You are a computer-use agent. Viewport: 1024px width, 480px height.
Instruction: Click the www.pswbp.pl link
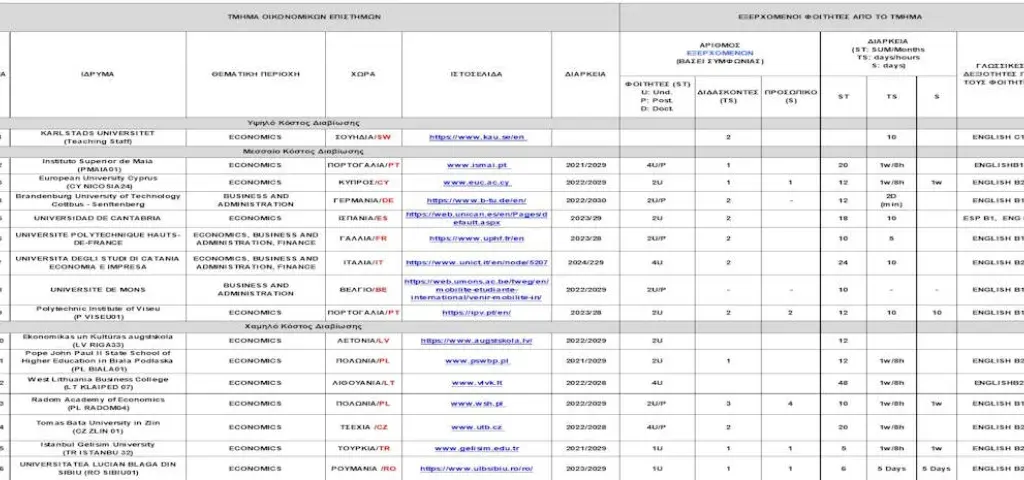click(x=477, y=360)
